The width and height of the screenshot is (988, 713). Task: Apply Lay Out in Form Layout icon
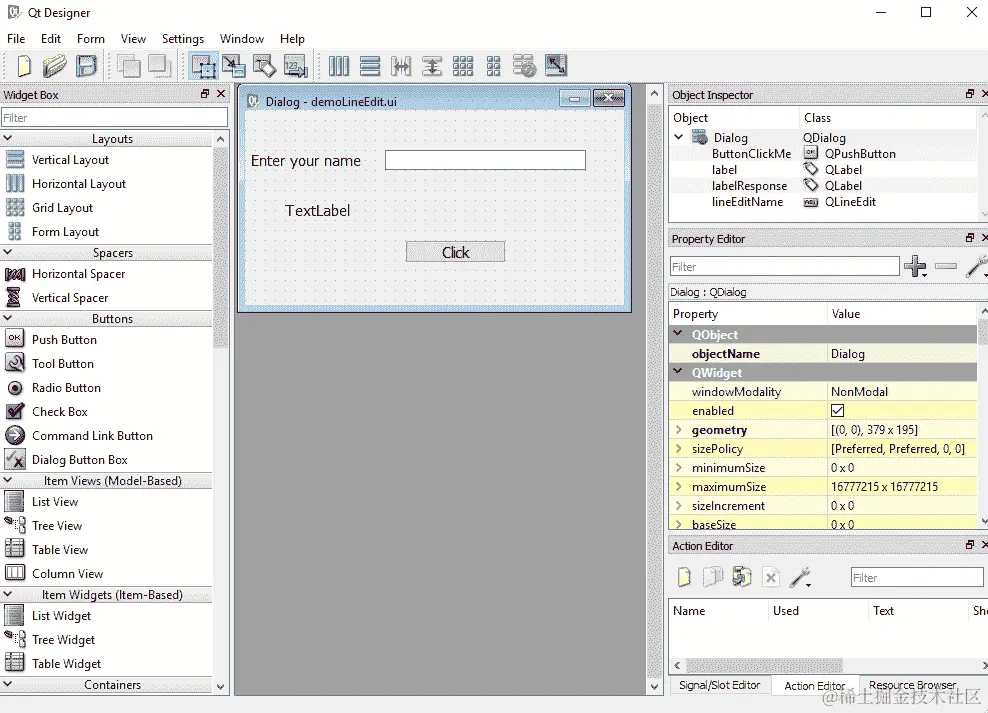point(493,66)
